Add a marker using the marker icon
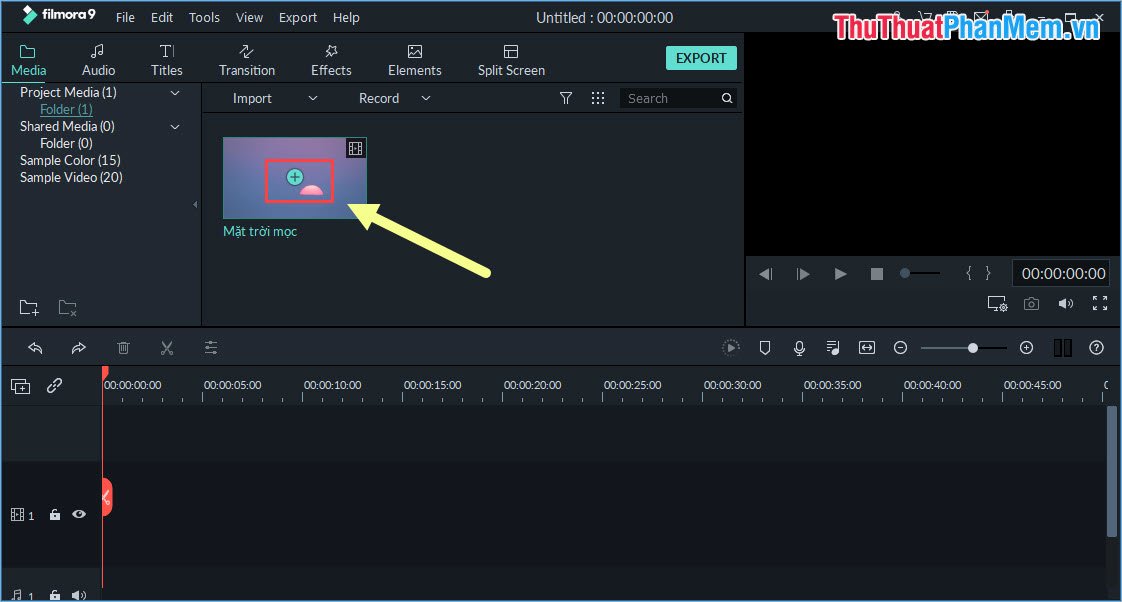 765,347
